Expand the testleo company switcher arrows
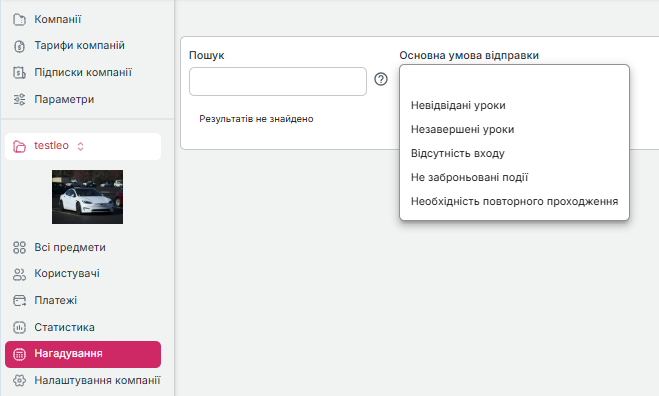This screenshot has height=396, width=659. [x=80, y=146]
